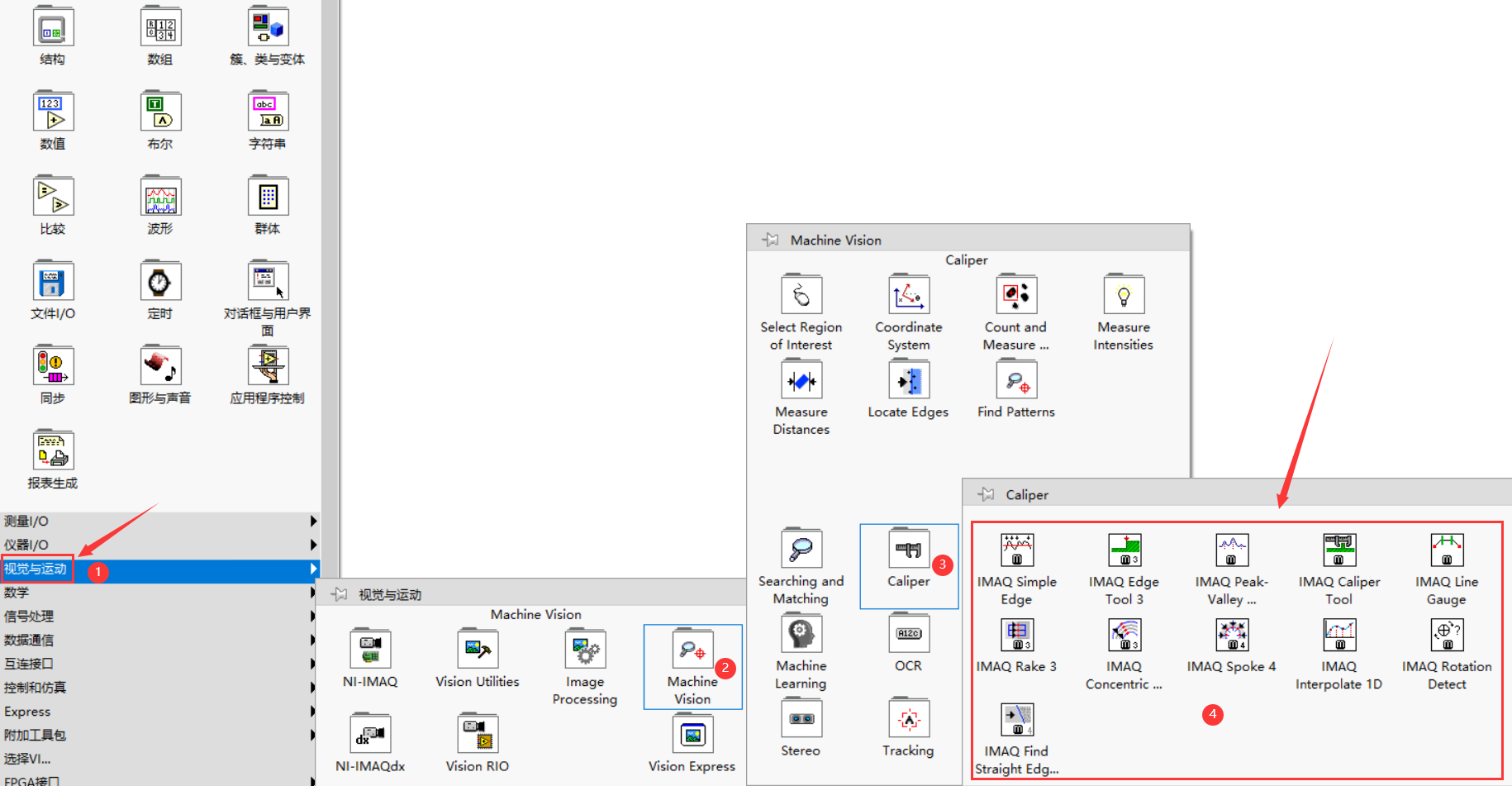Open the Searching and Matching subpalette
The height and width of the screenshot is (786, 1512).
click(801, 549)
